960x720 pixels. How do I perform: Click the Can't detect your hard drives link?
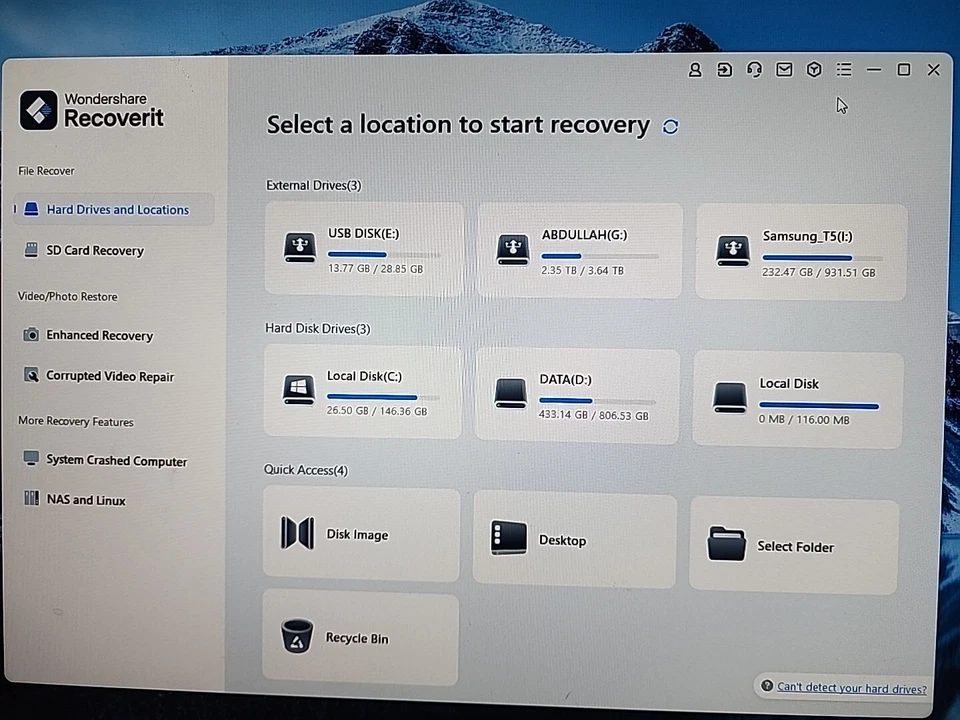click(851, 688)
